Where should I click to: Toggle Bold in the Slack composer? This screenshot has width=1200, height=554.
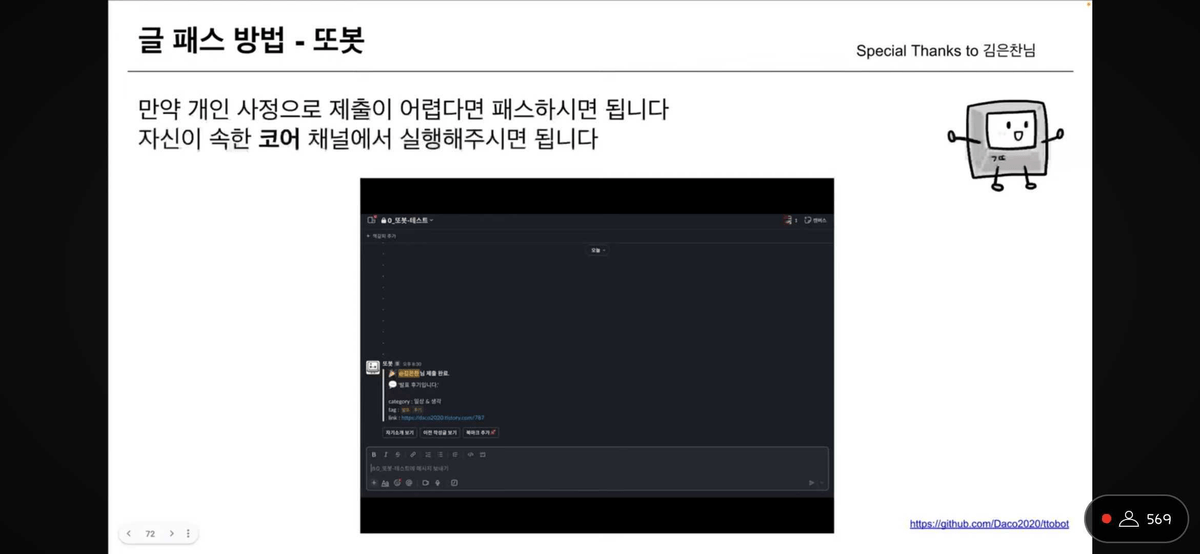374,455
